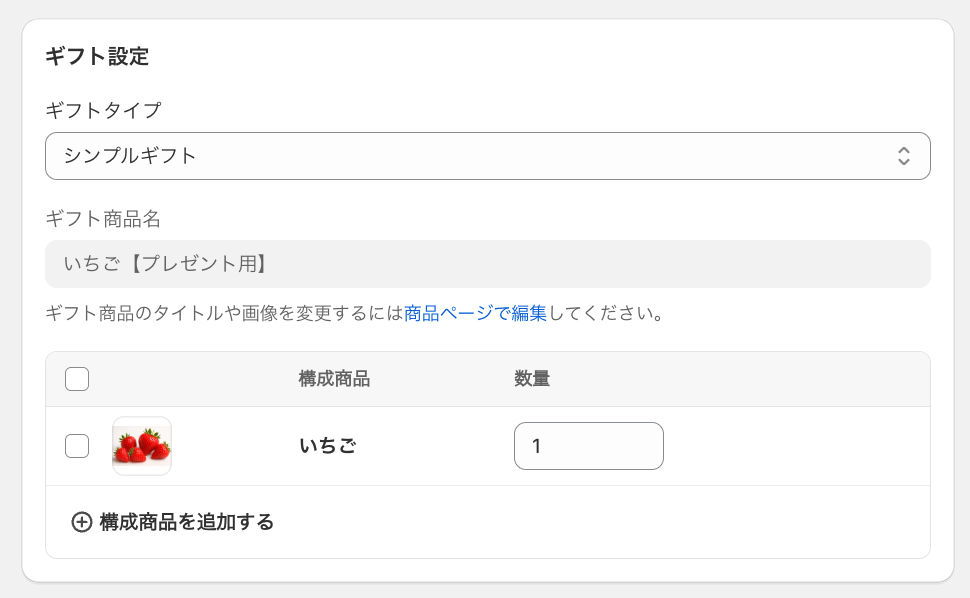Click the help text below the gift name field

click(x=354, y=314)
